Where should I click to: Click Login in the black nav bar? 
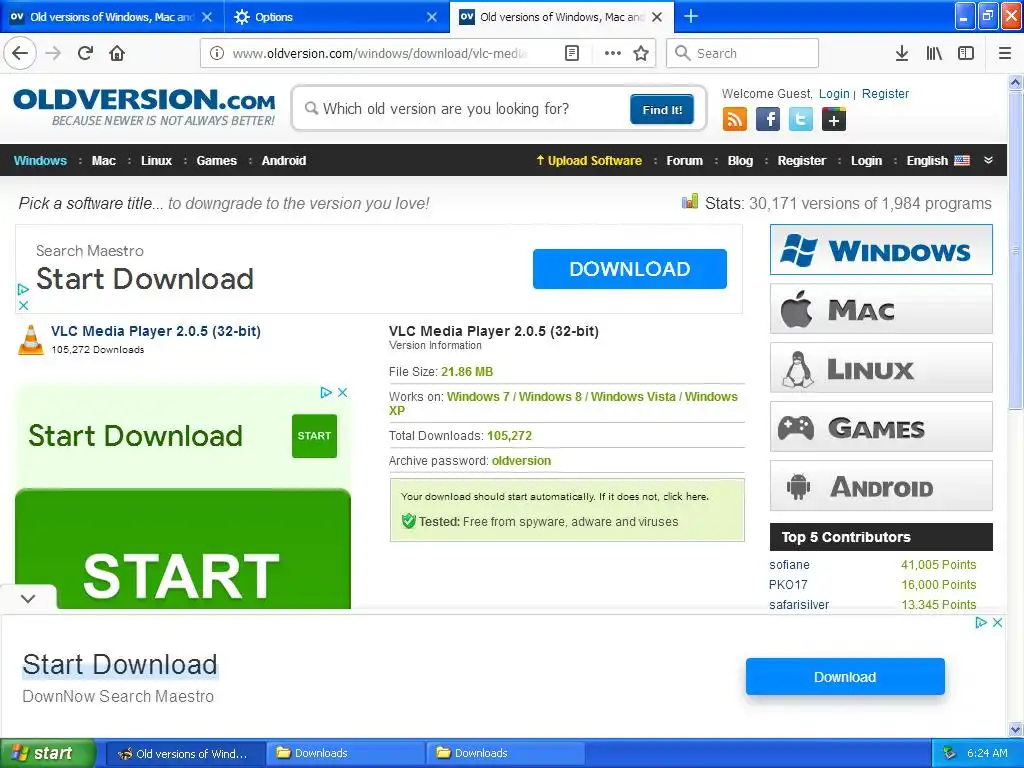pos(867,161)
